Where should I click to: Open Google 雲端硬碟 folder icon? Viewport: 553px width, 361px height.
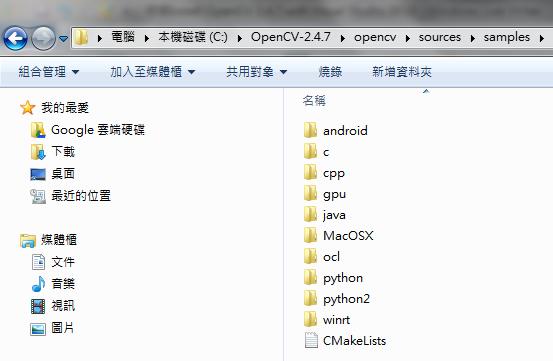[x=38, y=130]
